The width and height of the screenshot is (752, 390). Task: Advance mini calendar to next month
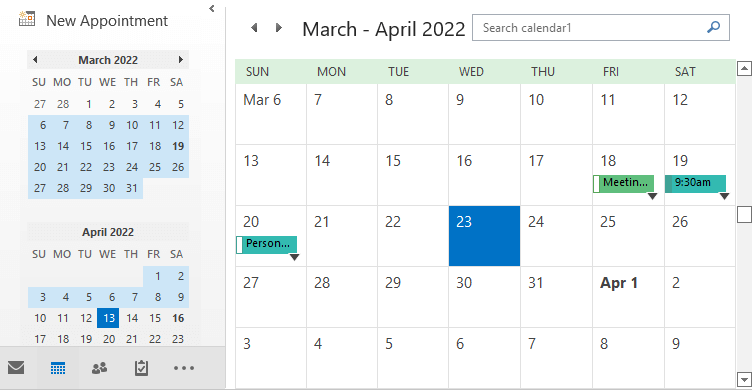coord(181,59)
